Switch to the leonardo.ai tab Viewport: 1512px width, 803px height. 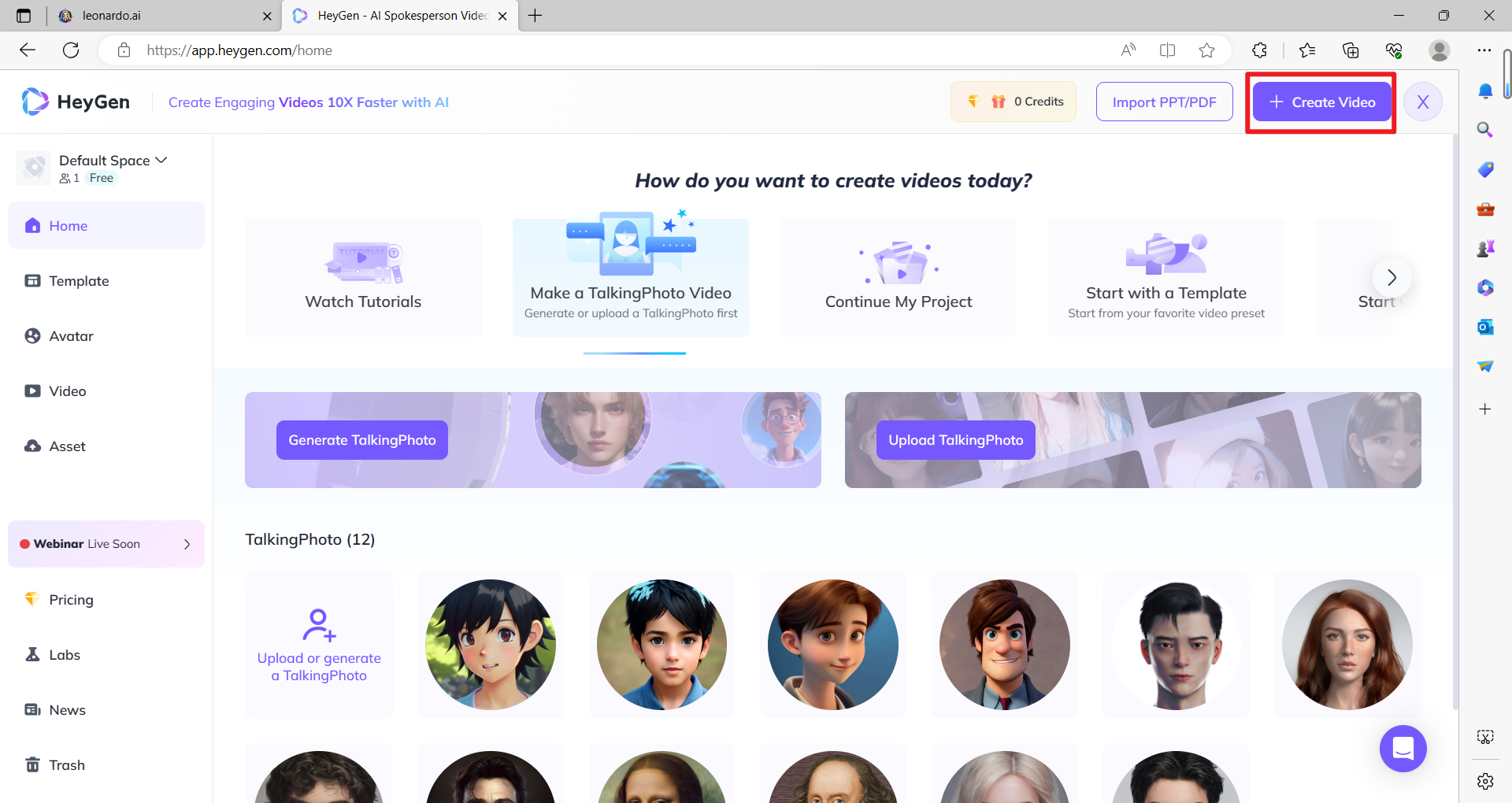click(162, 16)
